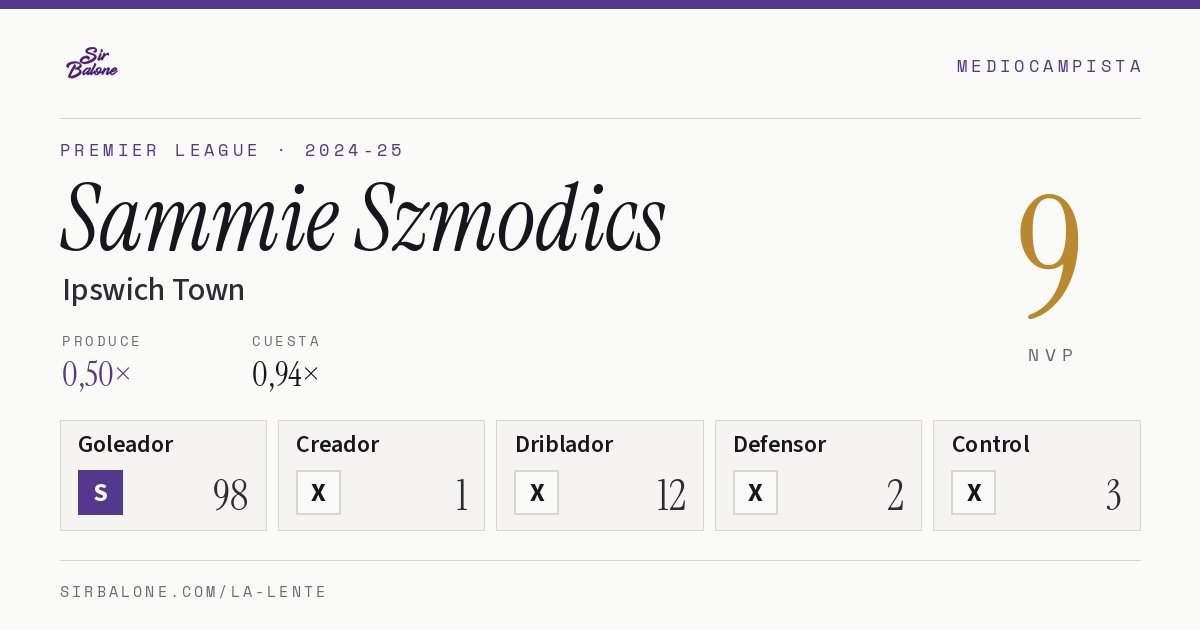Select the Driblador card score 12

[671, 495]
